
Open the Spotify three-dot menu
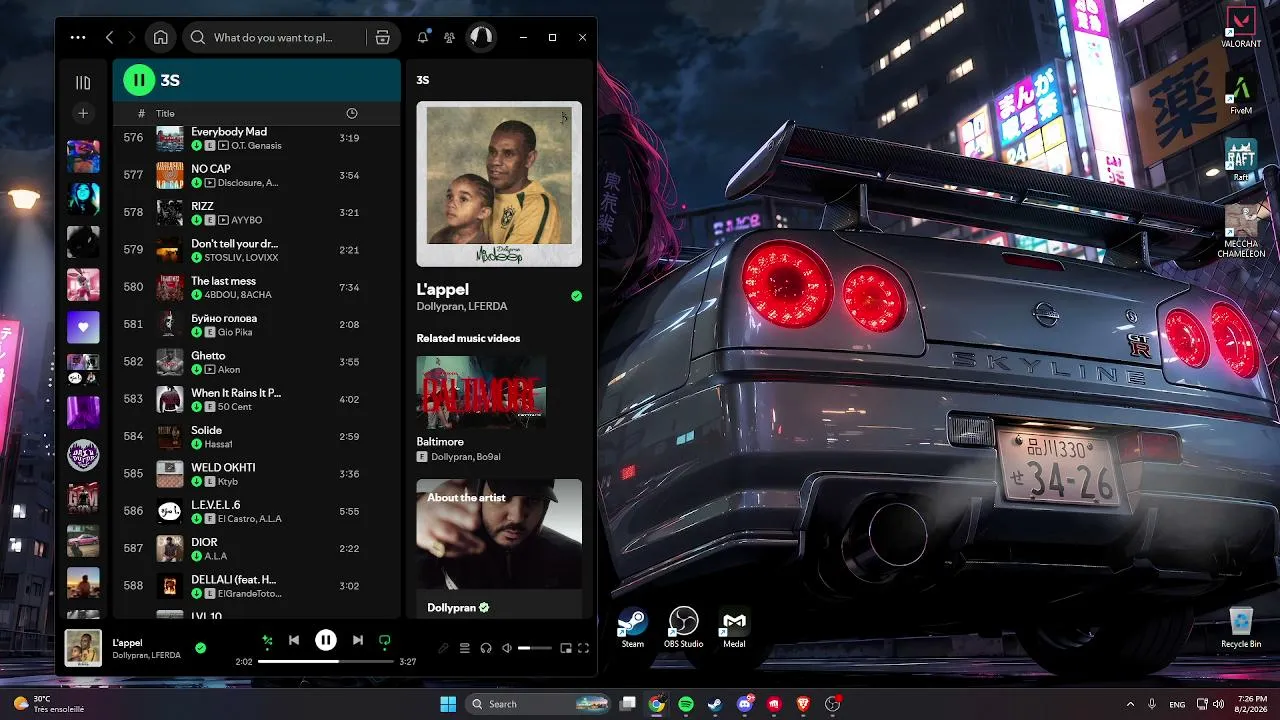pyautogui.click(x=78, y=37)
